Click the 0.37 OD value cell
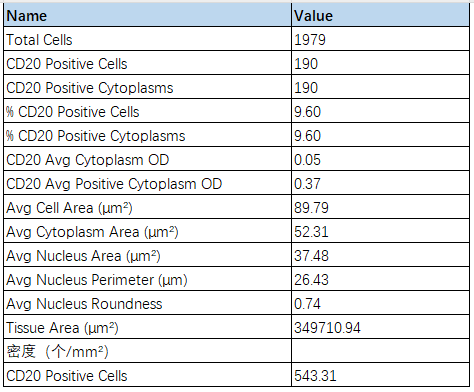Viewport: 474px width, 392px height. 380,183
